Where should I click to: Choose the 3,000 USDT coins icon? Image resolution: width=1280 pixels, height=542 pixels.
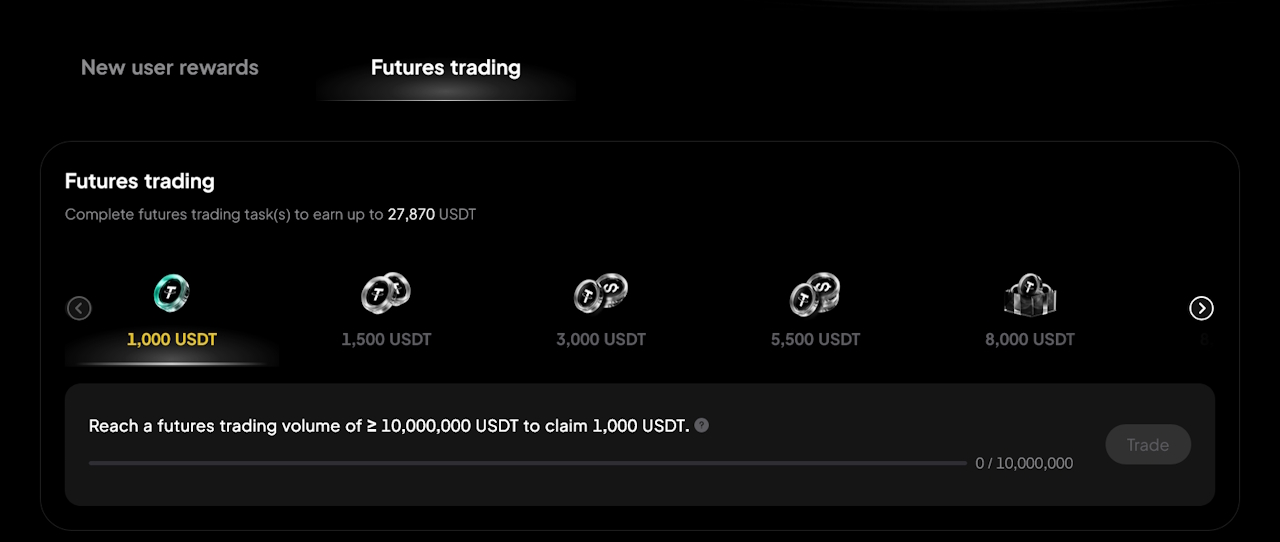601,293
